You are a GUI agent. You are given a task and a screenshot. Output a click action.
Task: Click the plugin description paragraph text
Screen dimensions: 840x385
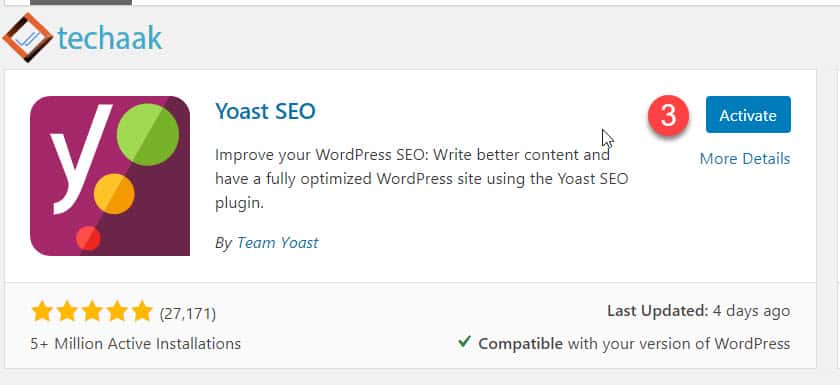pos(422,179)
